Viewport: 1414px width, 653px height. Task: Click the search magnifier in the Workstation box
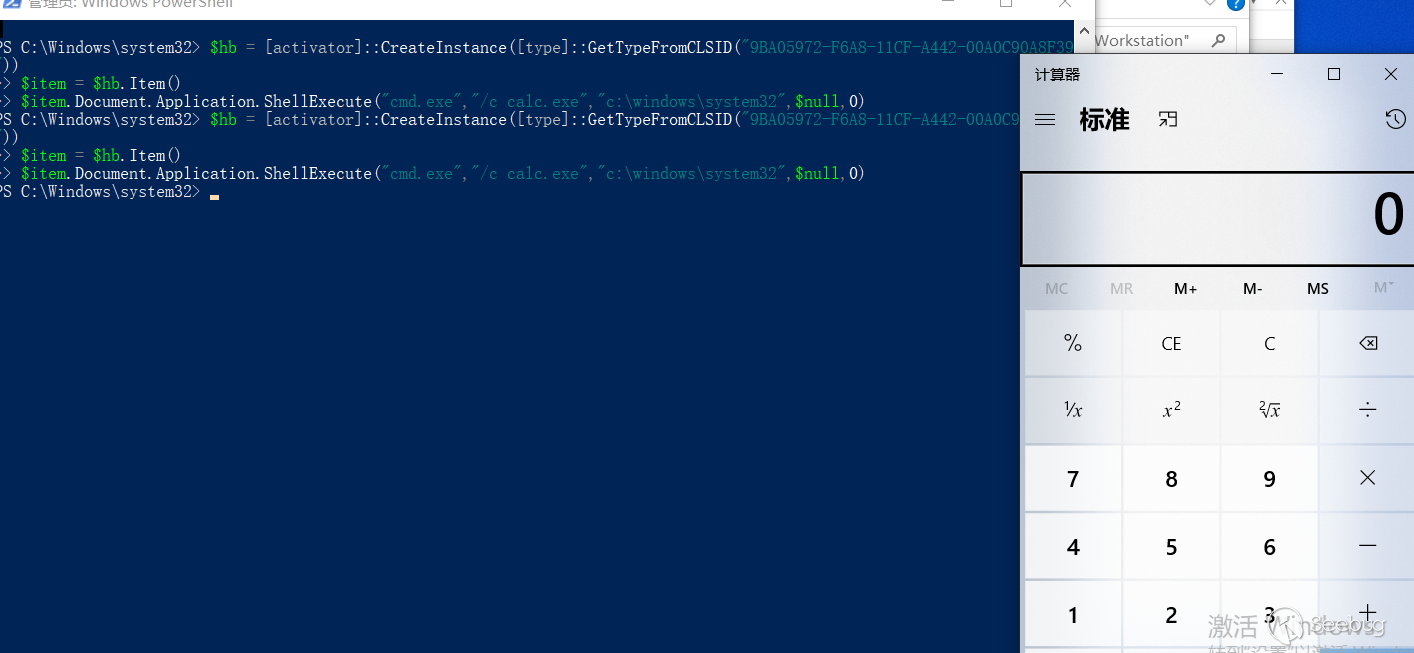[1218, 41]
